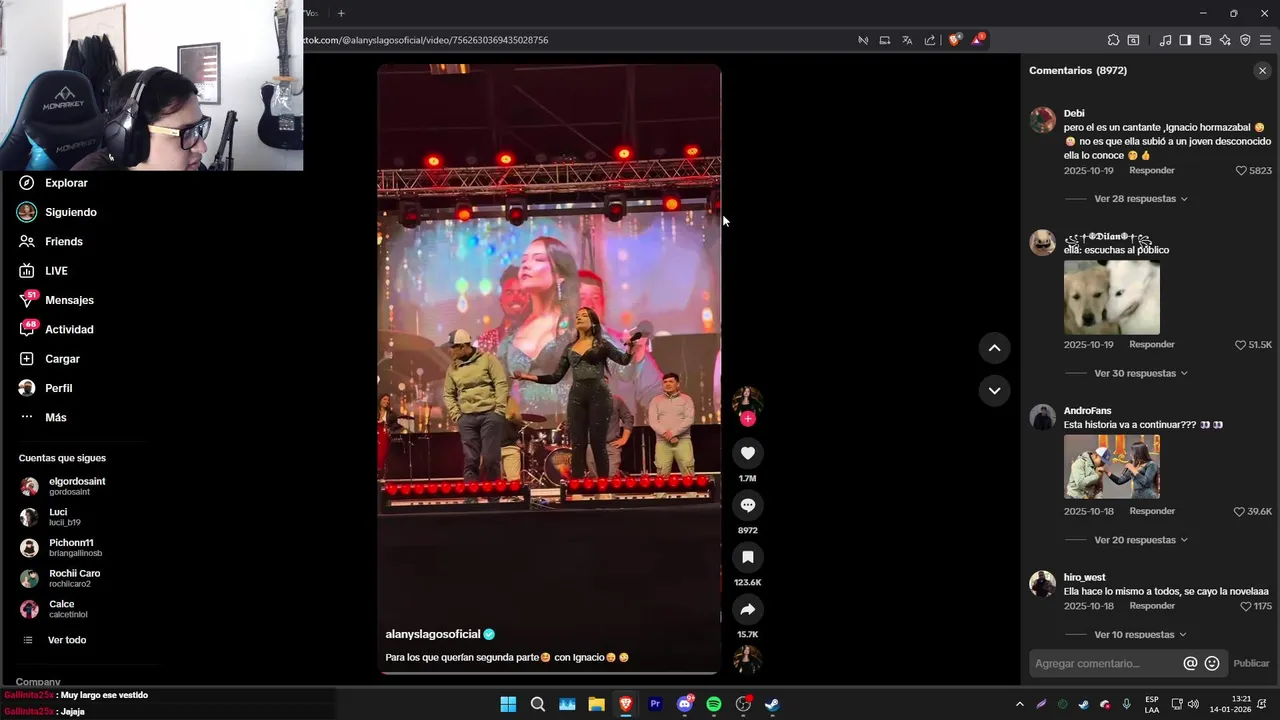
Task: Open the alanyslagosoficial profile name link
Action: tap(433, 634)
